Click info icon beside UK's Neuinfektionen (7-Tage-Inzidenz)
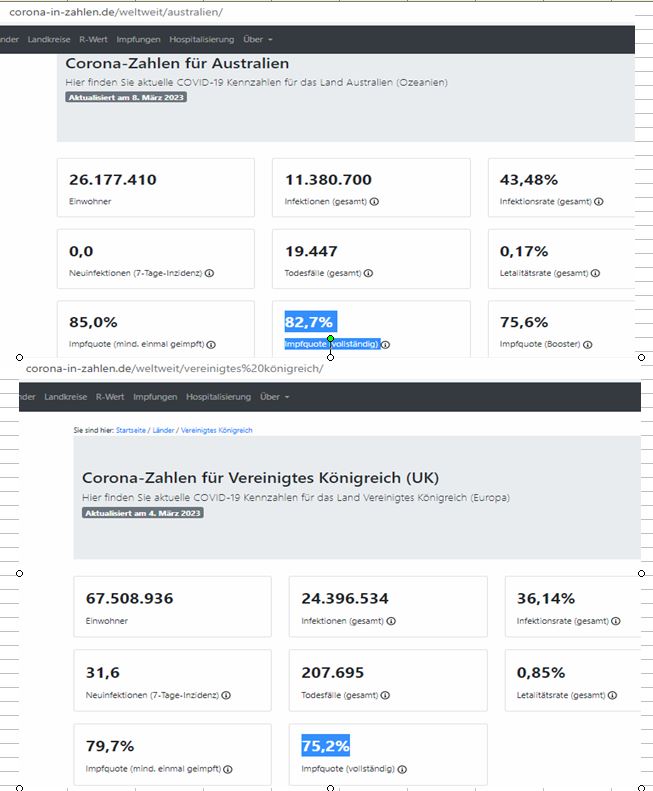The width and height of the screenshot is (653, 791). [x=227, y=695]
